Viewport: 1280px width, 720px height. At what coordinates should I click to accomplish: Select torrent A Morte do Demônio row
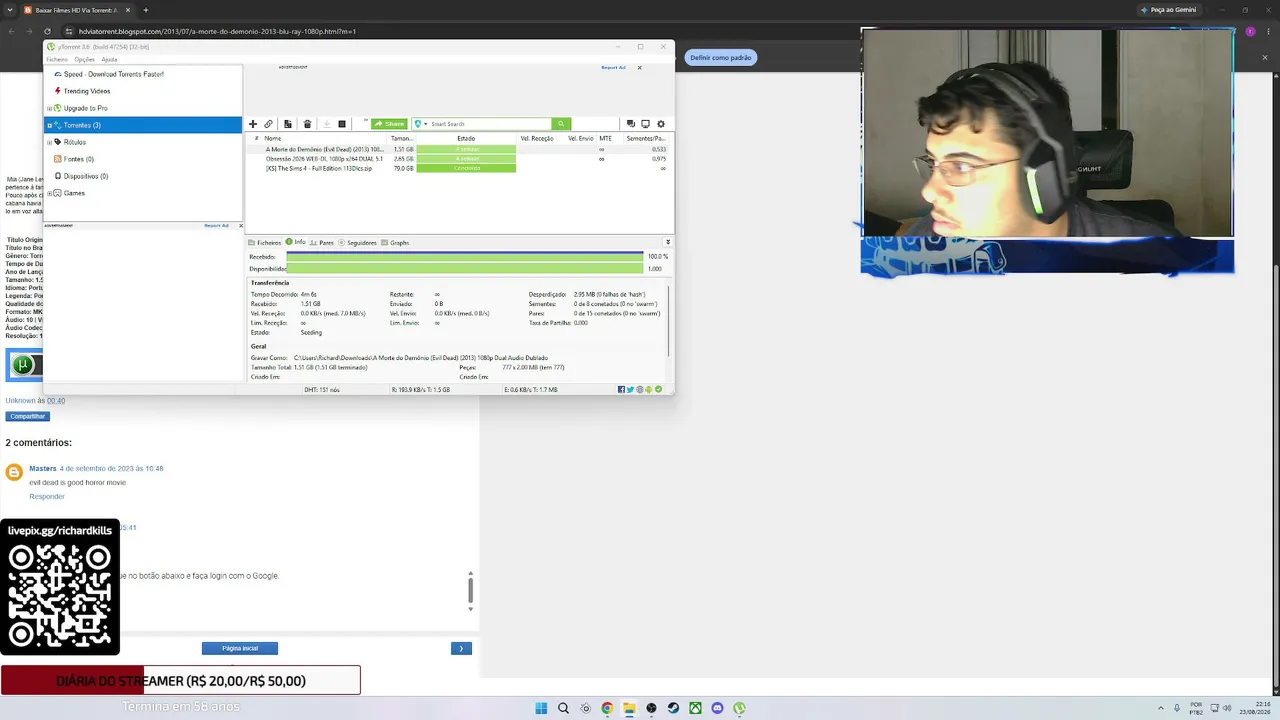pyautogui.click(x=459, y=149)
